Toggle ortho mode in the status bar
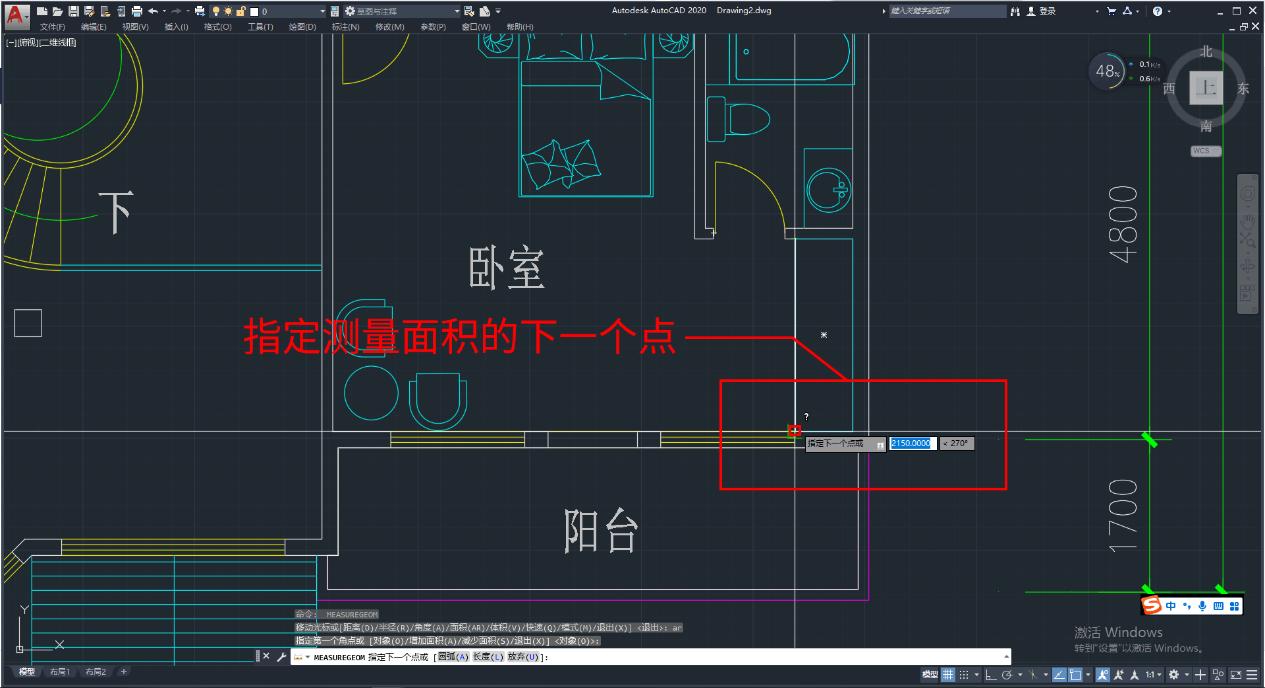The width and height of the screenshot is (1265, 688). click(x=991, y=672)
